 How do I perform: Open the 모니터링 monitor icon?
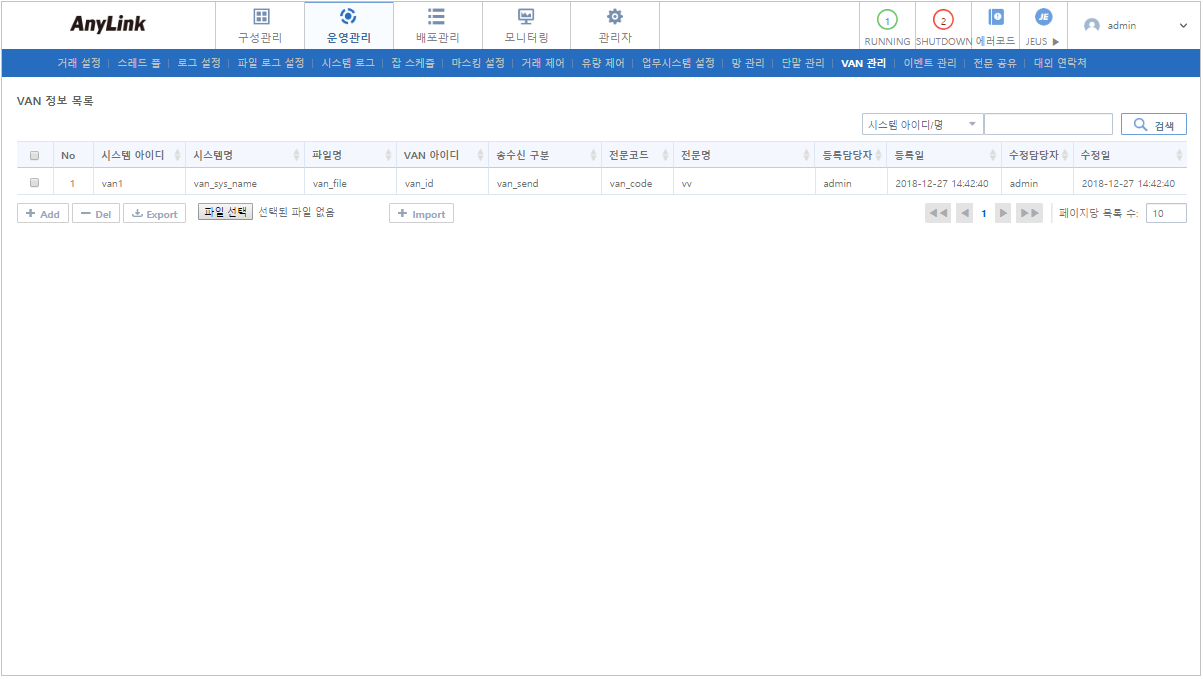[526, 17]
